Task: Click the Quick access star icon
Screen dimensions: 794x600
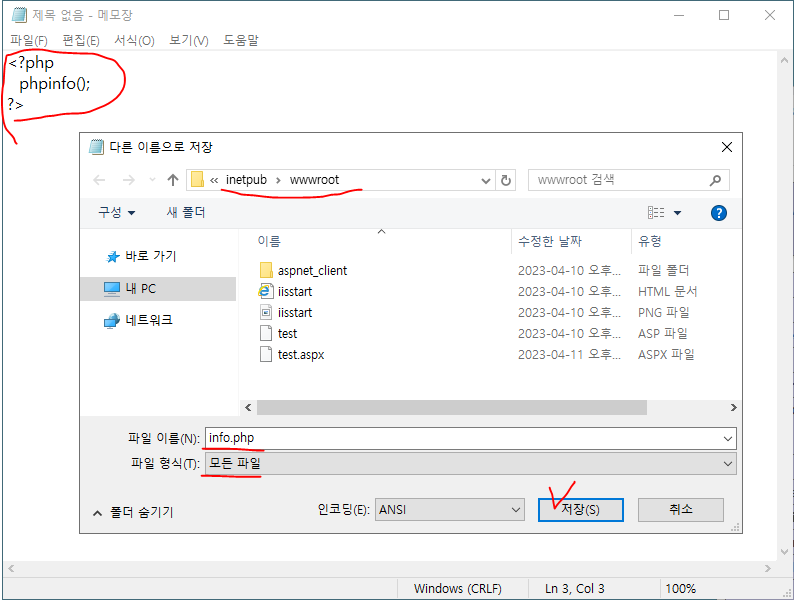Action: tap(112, 257)
